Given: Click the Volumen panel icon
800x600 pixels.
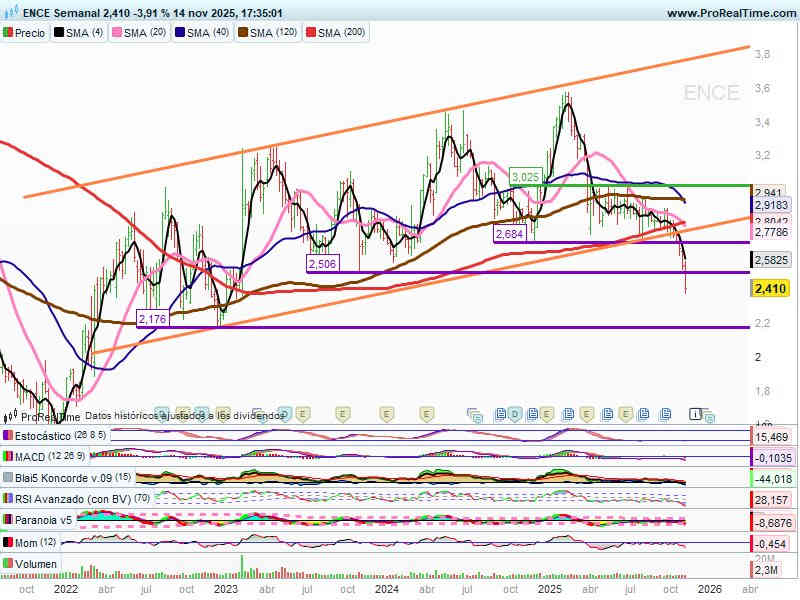Looking at the screenshot, I should point(9,564).
